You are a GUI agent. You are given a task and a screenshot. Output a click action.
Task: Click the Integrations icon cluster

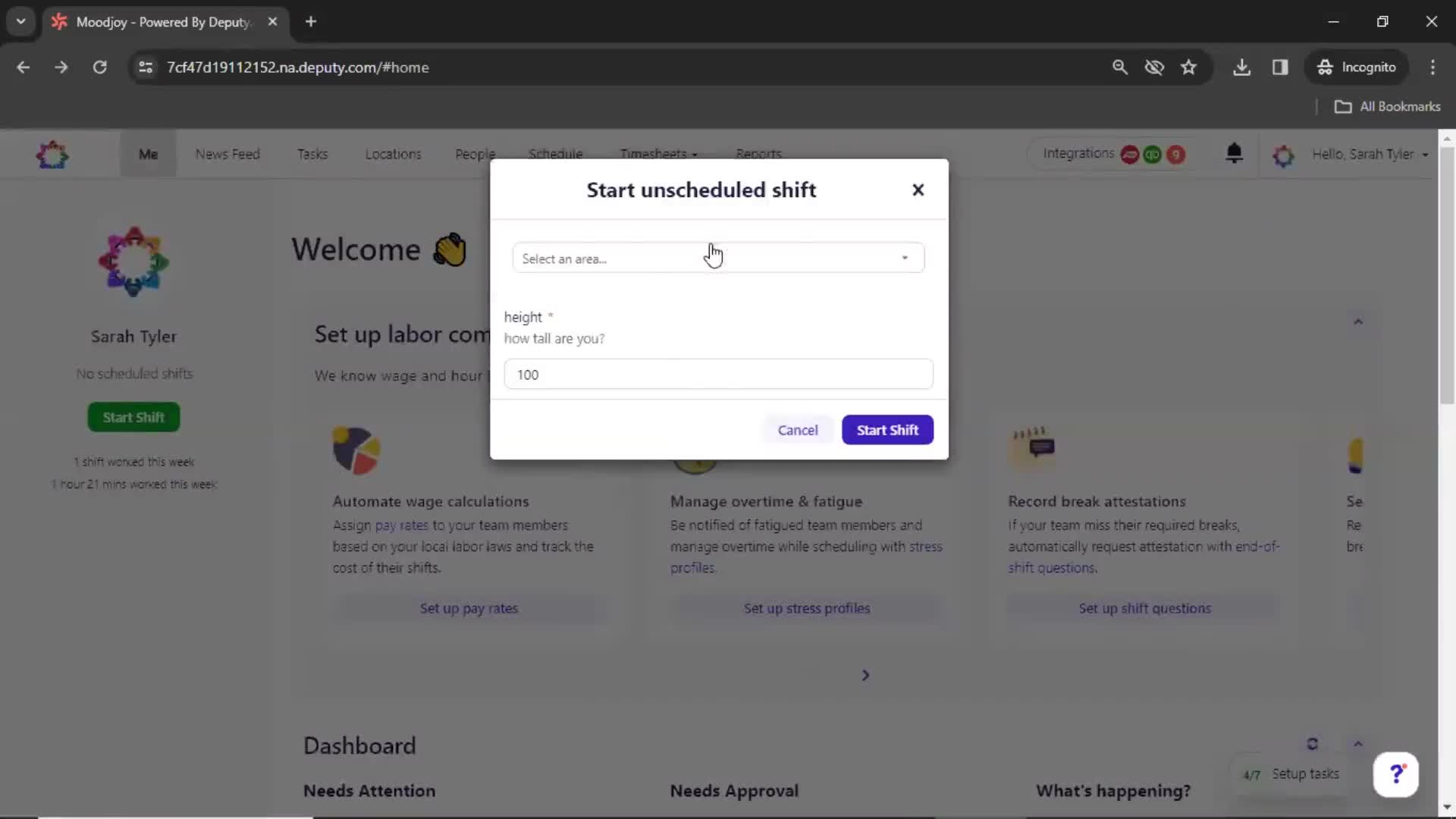click(1153, 155)
